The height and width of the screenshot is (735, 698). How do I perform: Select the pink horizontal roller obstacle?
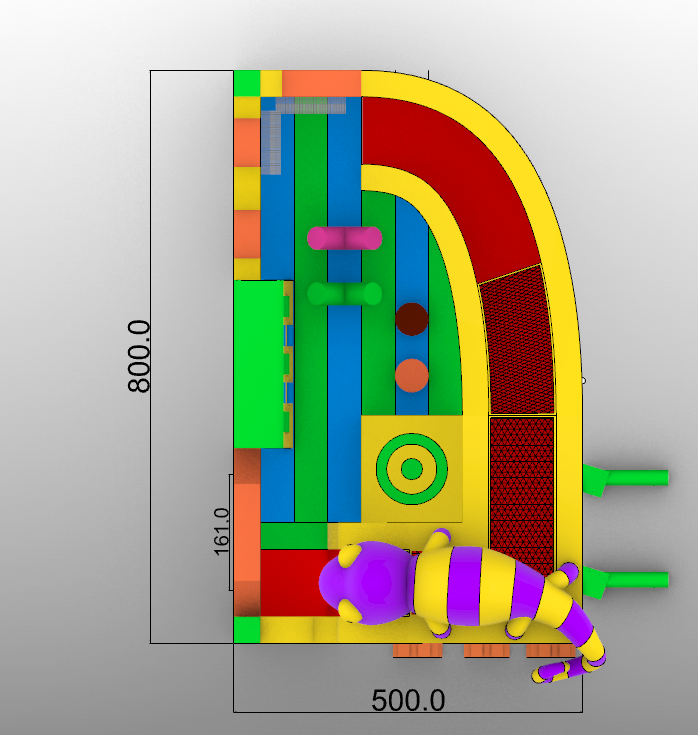pos(345,238)
